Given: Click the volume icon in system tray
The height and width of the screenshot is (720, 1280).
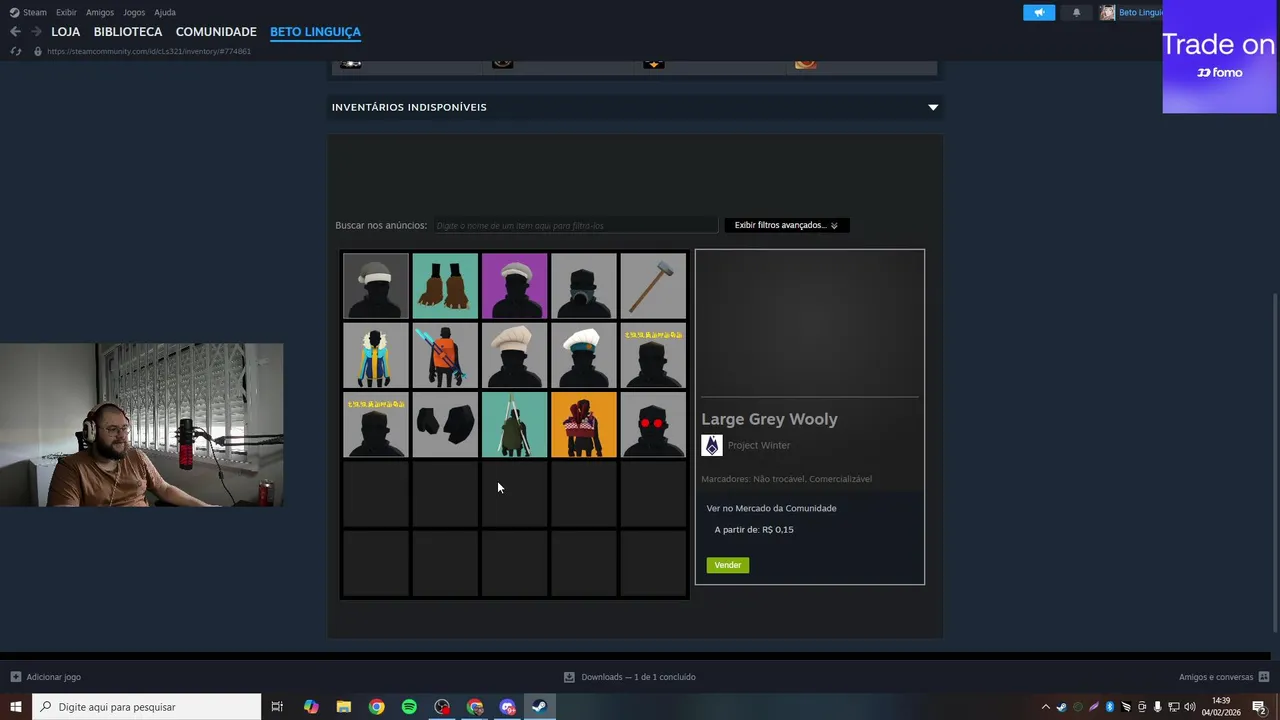Looking at the screenshot, I should click(x=1189, y=707).
